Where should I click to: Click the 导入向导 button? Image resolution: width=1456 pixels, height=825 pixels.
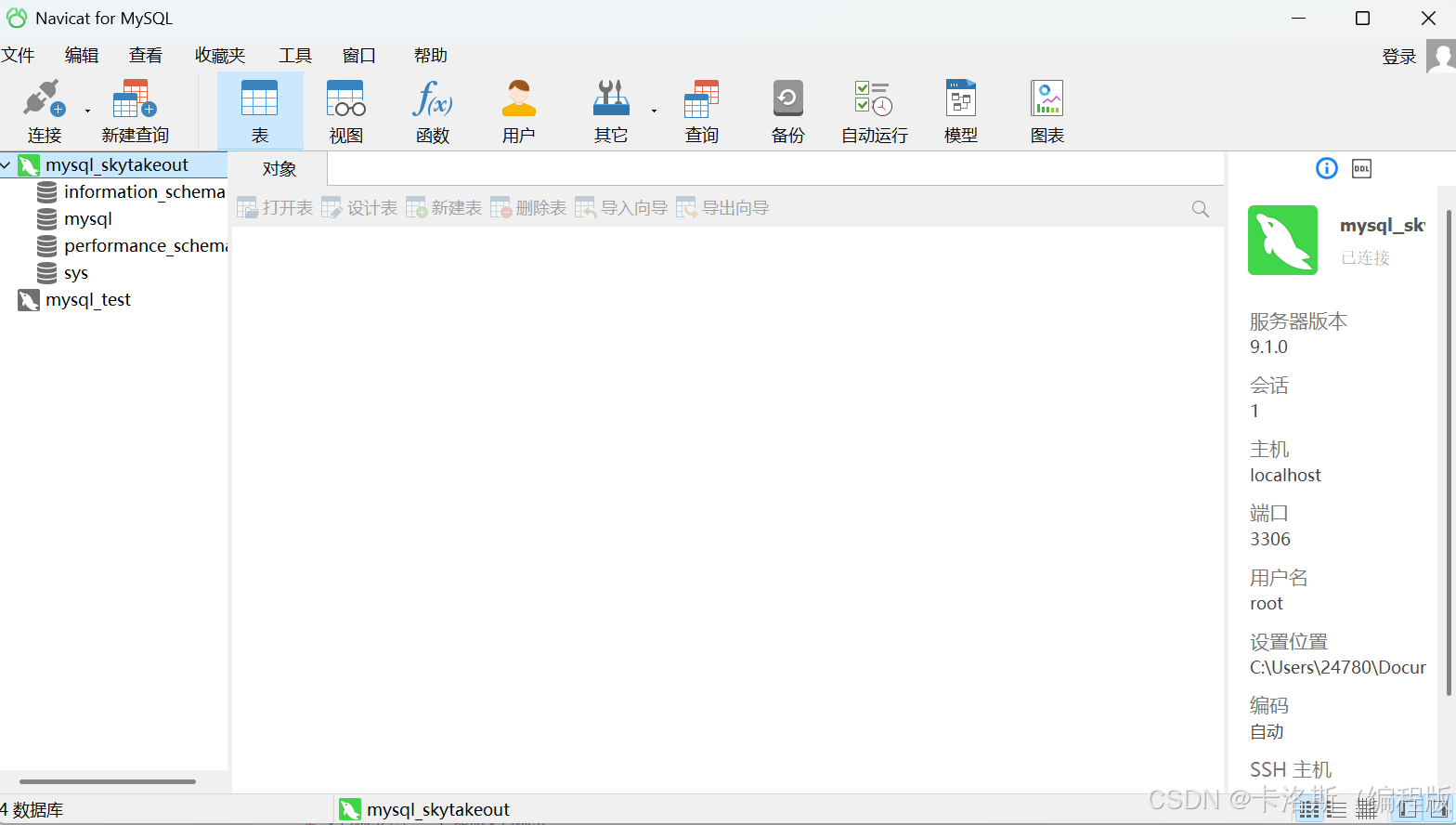pos(621,208)
